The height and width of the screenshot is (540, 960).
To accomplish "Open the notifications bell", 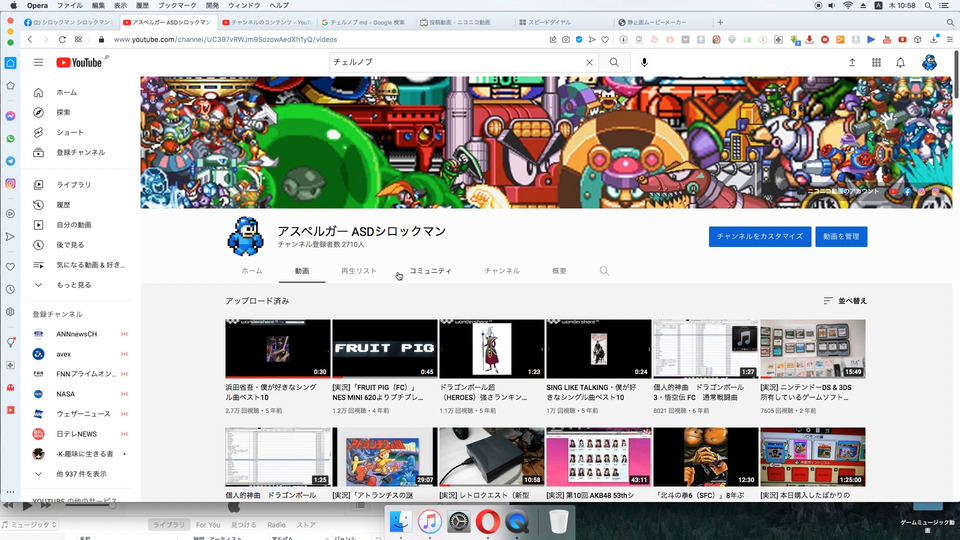I will pyautogui.click(x=900, y=62).
